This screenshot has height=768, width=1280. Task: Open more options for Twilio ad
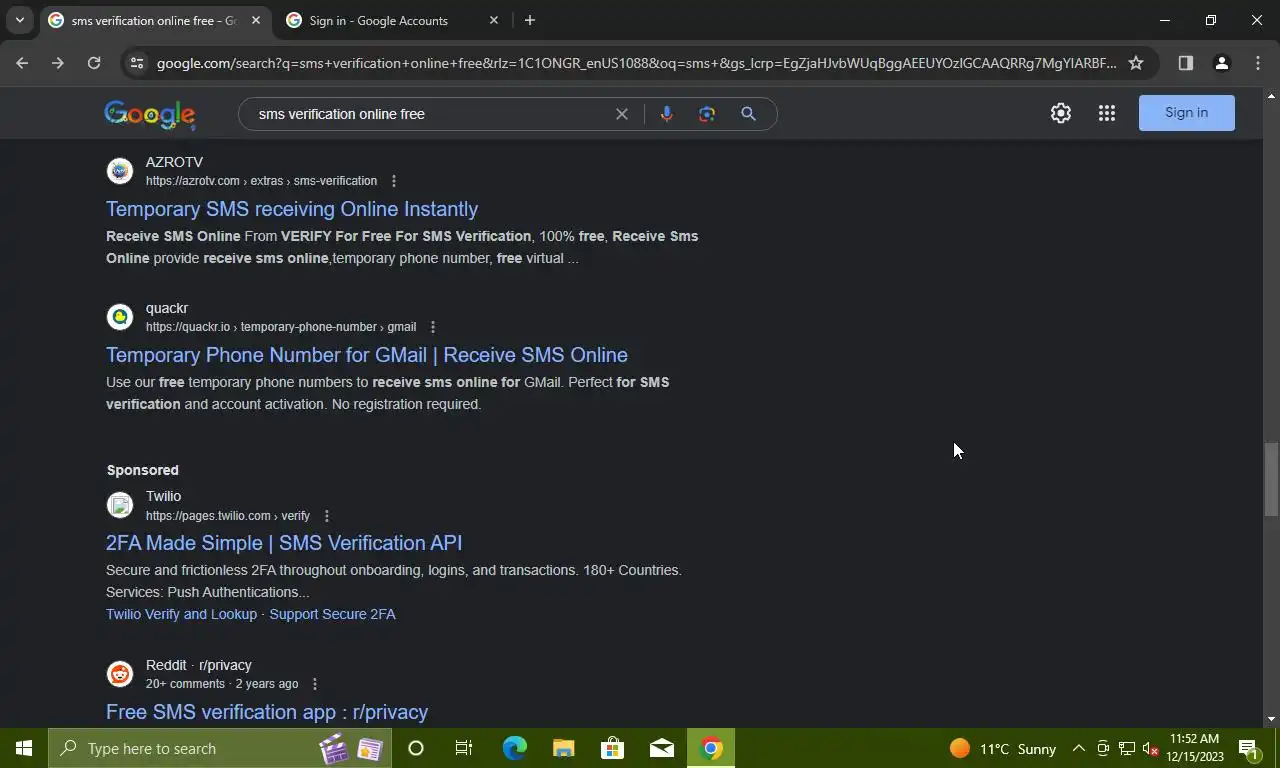tap(326, 516)
